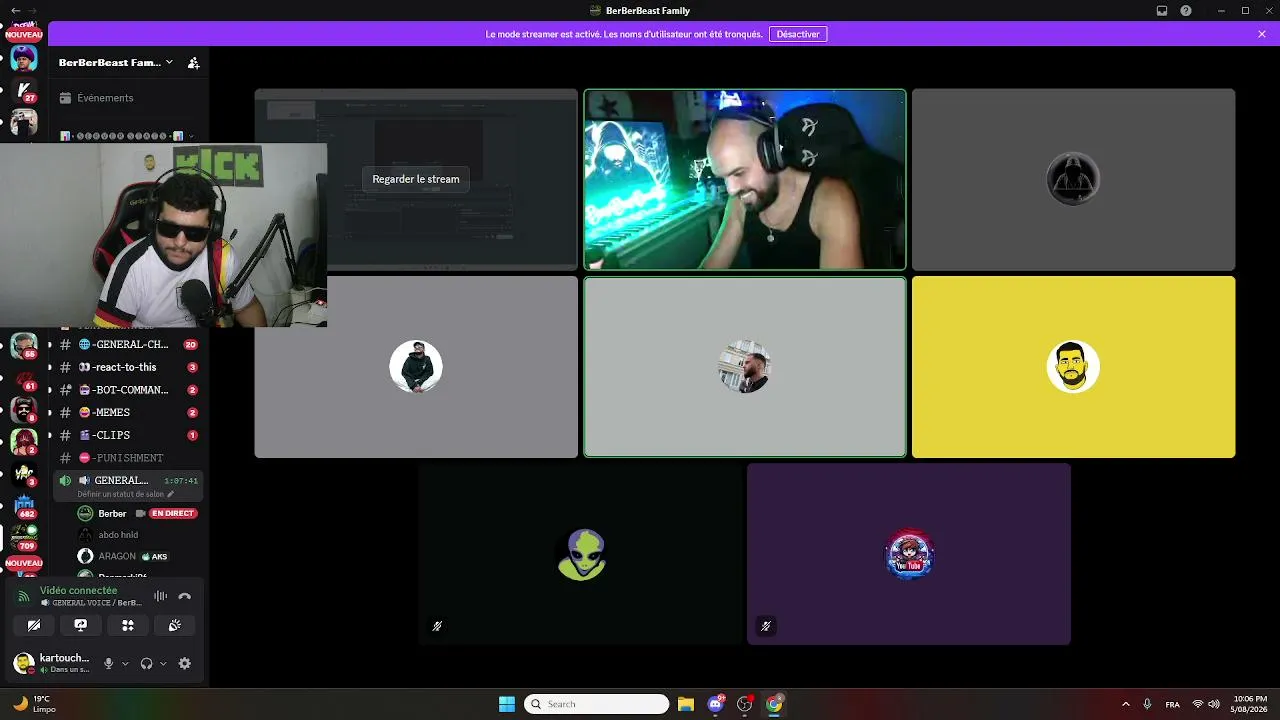The image size is (1280, 720).
Task: Open the -GENERAL-CH... text channel
Action: pyautogui.click(x=129, y=344)
